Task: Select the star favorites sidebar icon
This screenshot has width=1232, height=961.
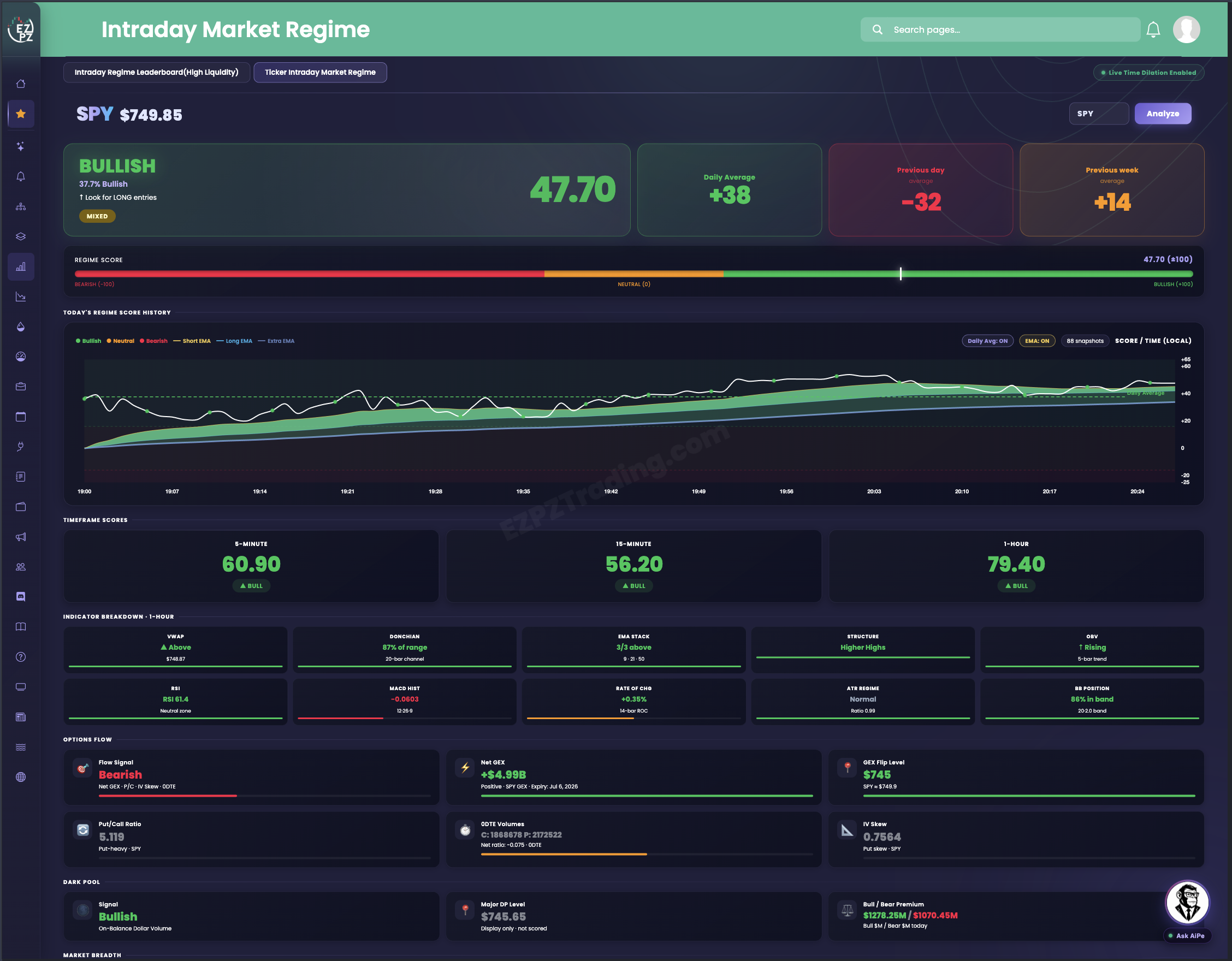Action: click(x=21, y=114)
